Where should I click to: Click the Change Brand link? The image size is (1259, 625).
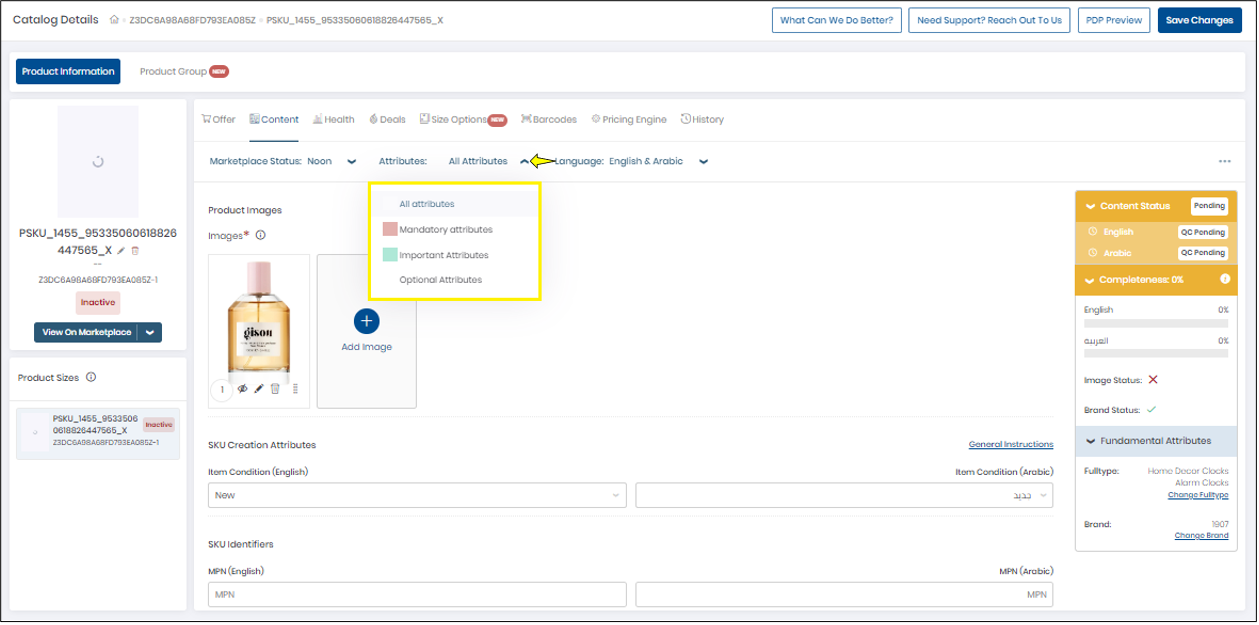1201,535
